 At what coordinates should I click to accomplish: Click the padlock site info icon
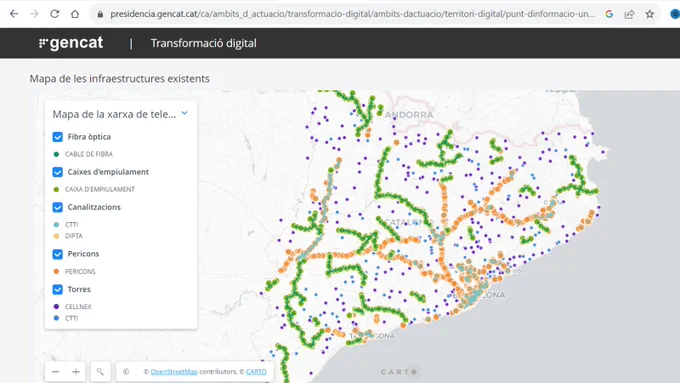pos(100,14)
